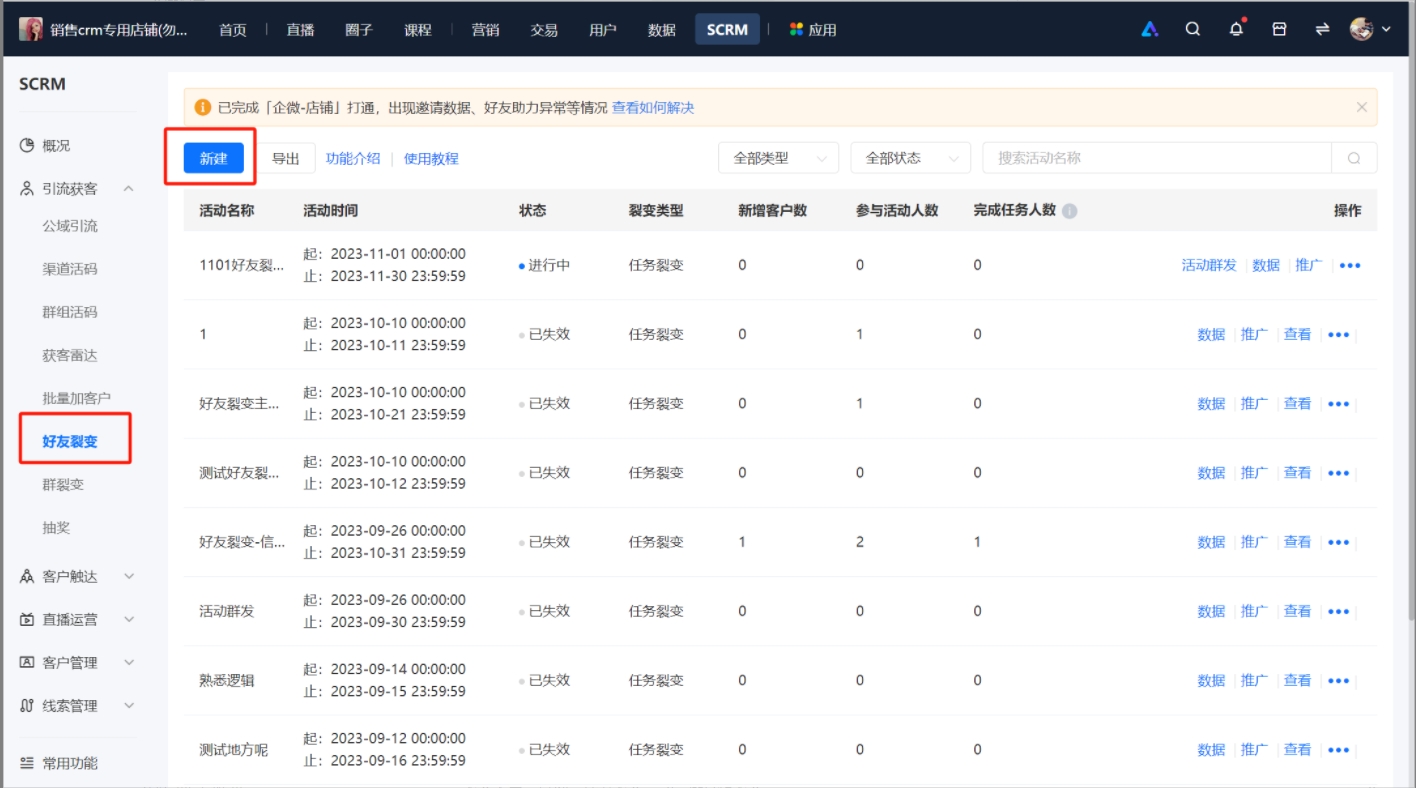This screenshot has width=1416, height=788.
Task: Dismiss the yellow notice banner
Action: 1361,107
